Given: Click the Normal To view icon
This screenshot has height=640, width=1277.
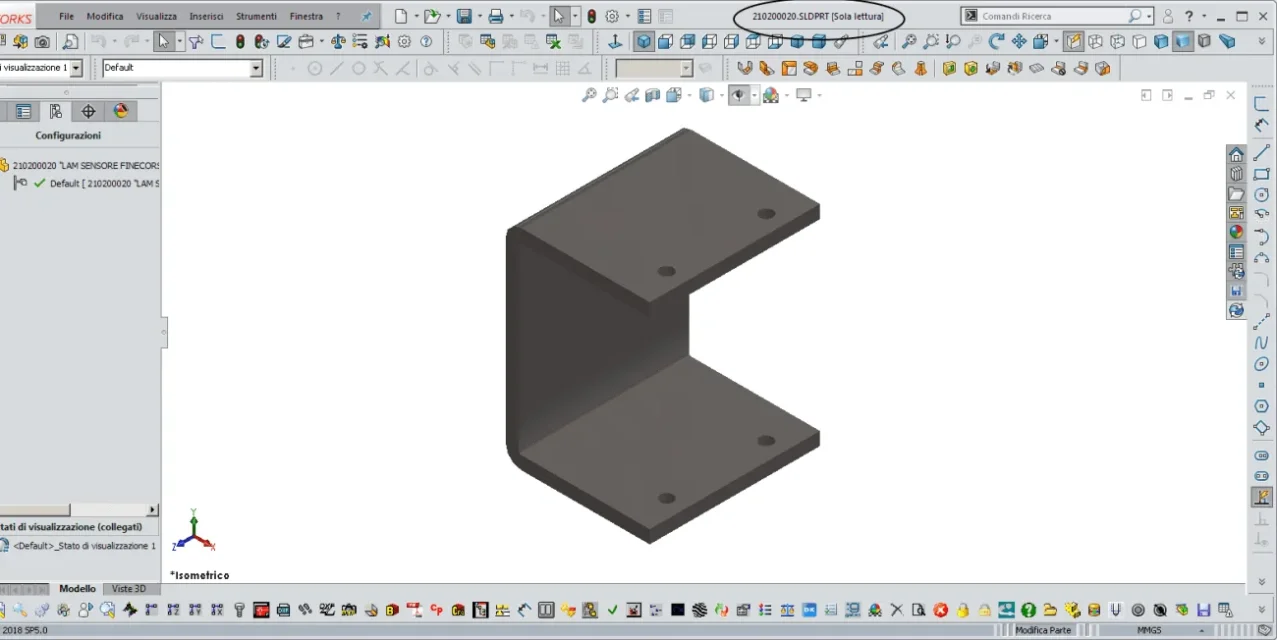Looking at the screenshot, I should tap(615, 42).
